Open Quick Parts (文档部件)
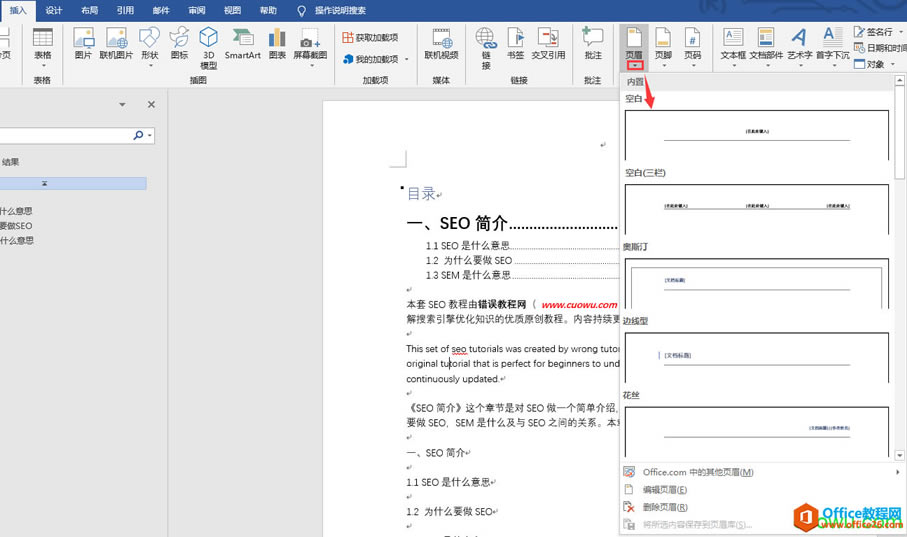The image size is (907, 537). (x=766, y=47)
